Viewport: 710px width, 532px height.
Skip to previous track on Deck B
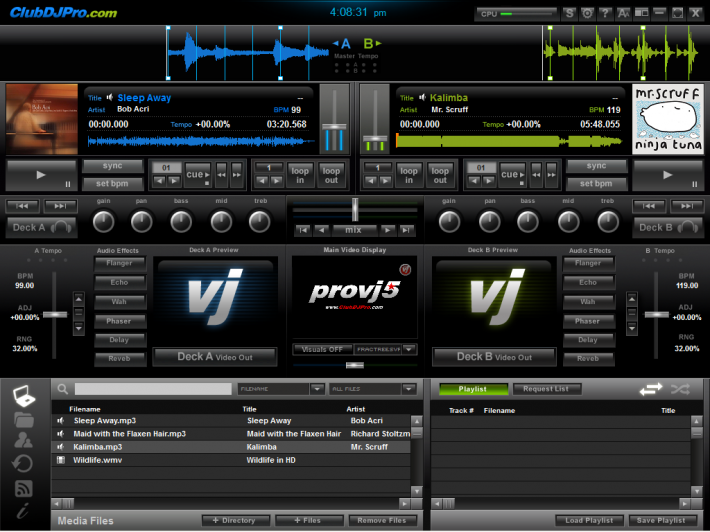pyautogui.click(x=649, y=206)
